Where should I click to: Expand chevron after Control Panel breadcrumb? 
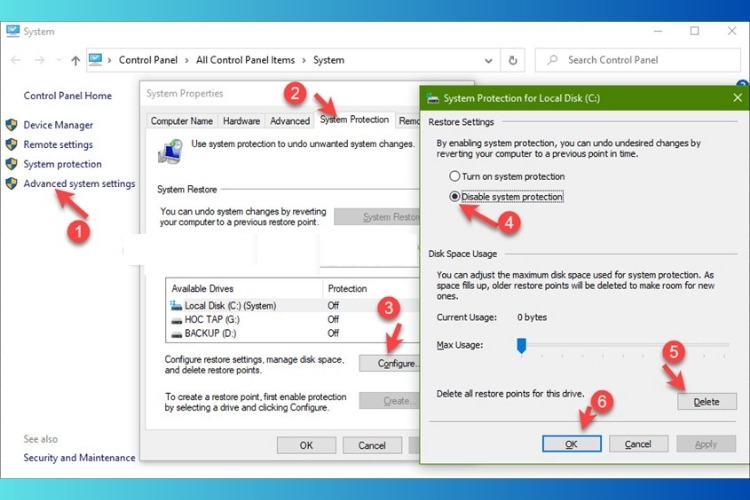click(x=186, y=60)
